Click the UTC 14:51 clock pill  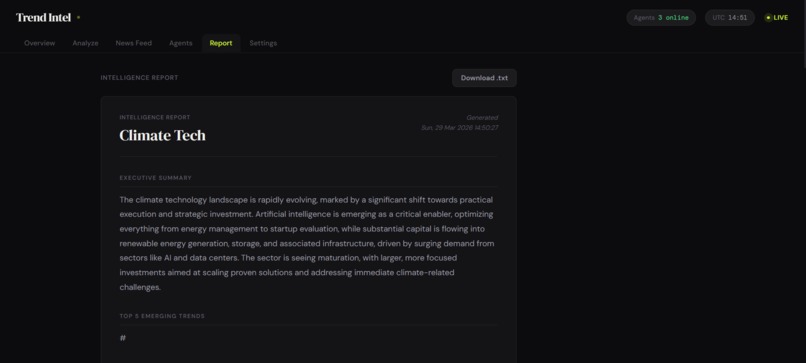pyautogui.click(x=729, y=17)
